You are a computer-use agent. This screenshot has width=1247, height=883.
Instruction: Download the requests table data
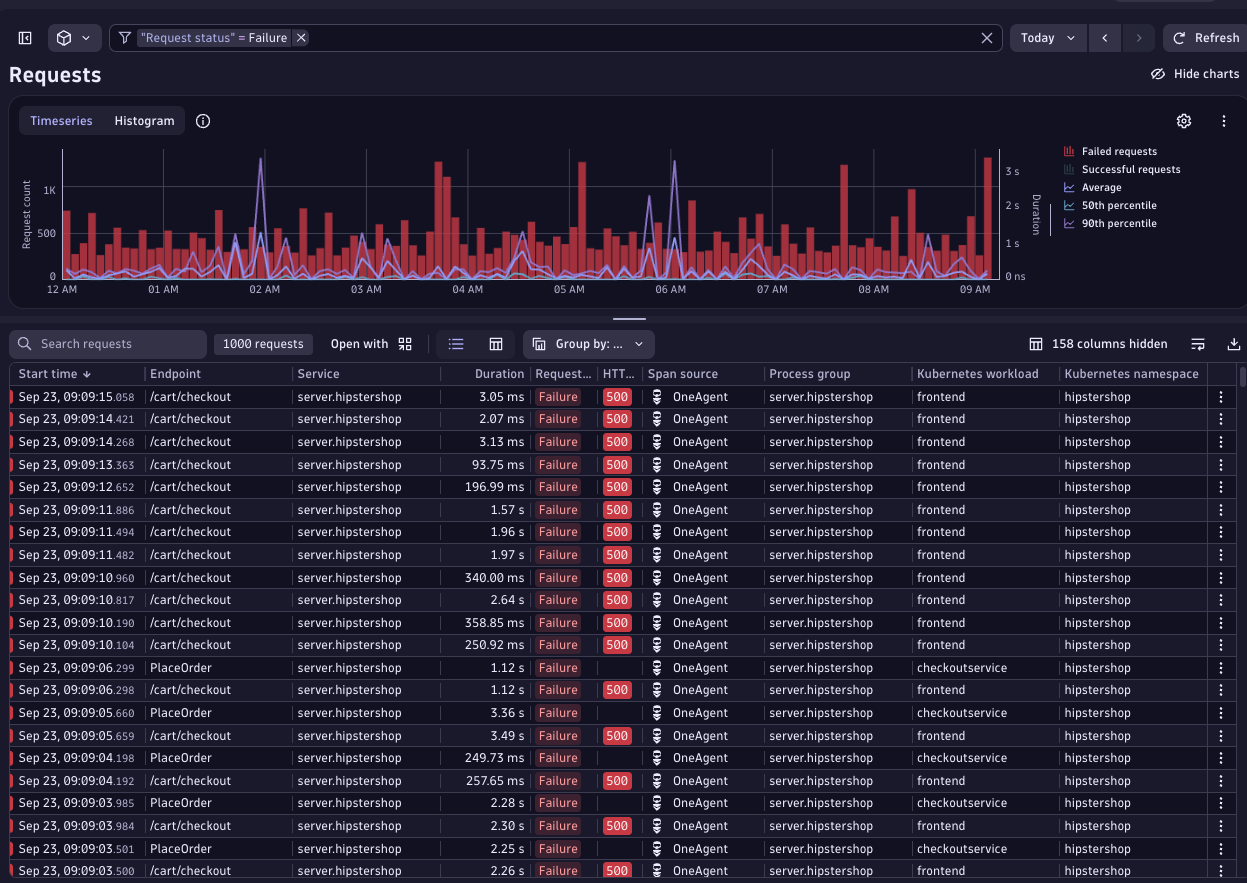pyautogui.click(x=1233, y=344)
